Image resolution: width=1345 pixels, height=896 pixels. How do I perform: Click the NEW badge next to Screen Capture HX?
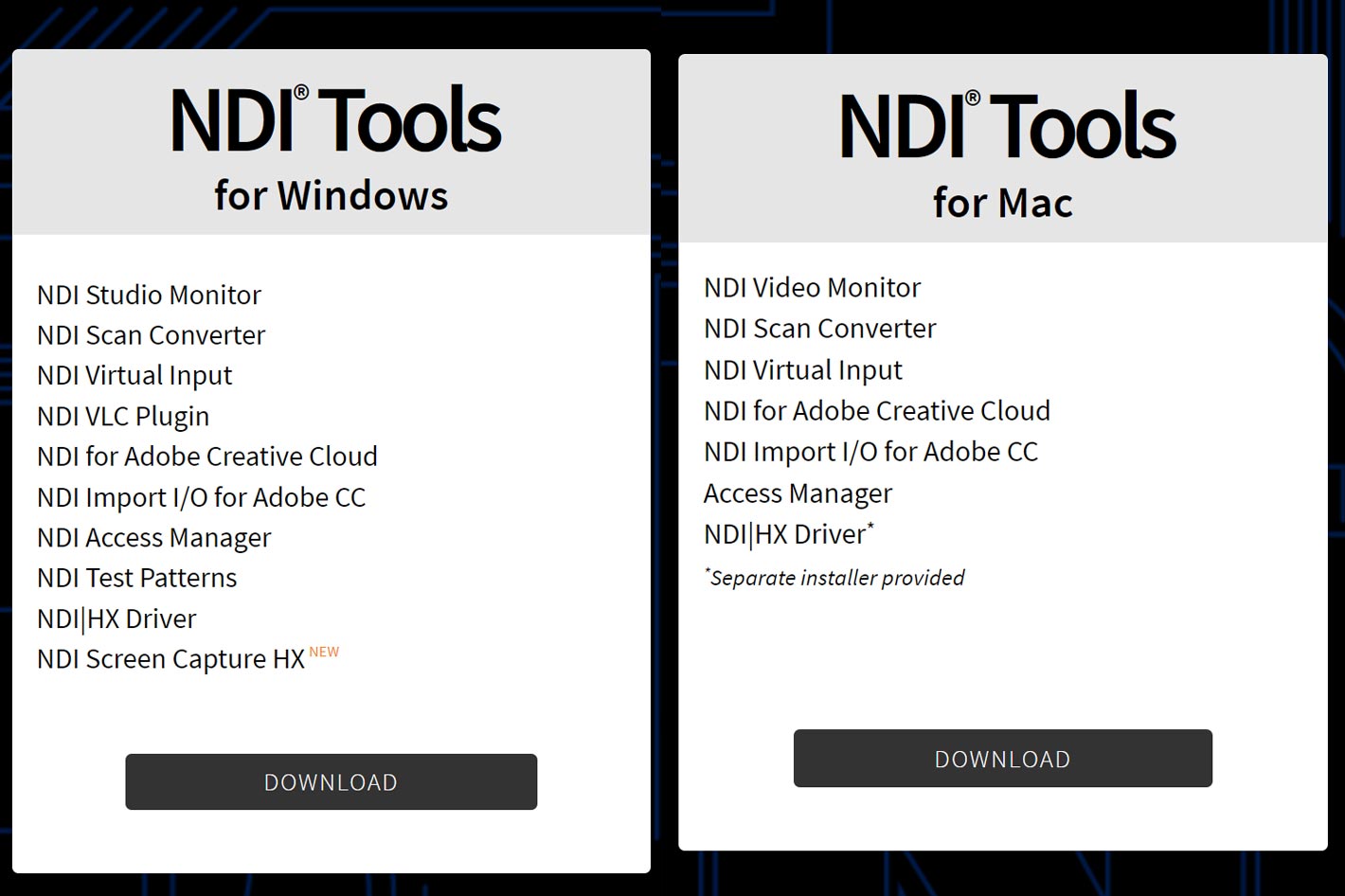[324, 652]
